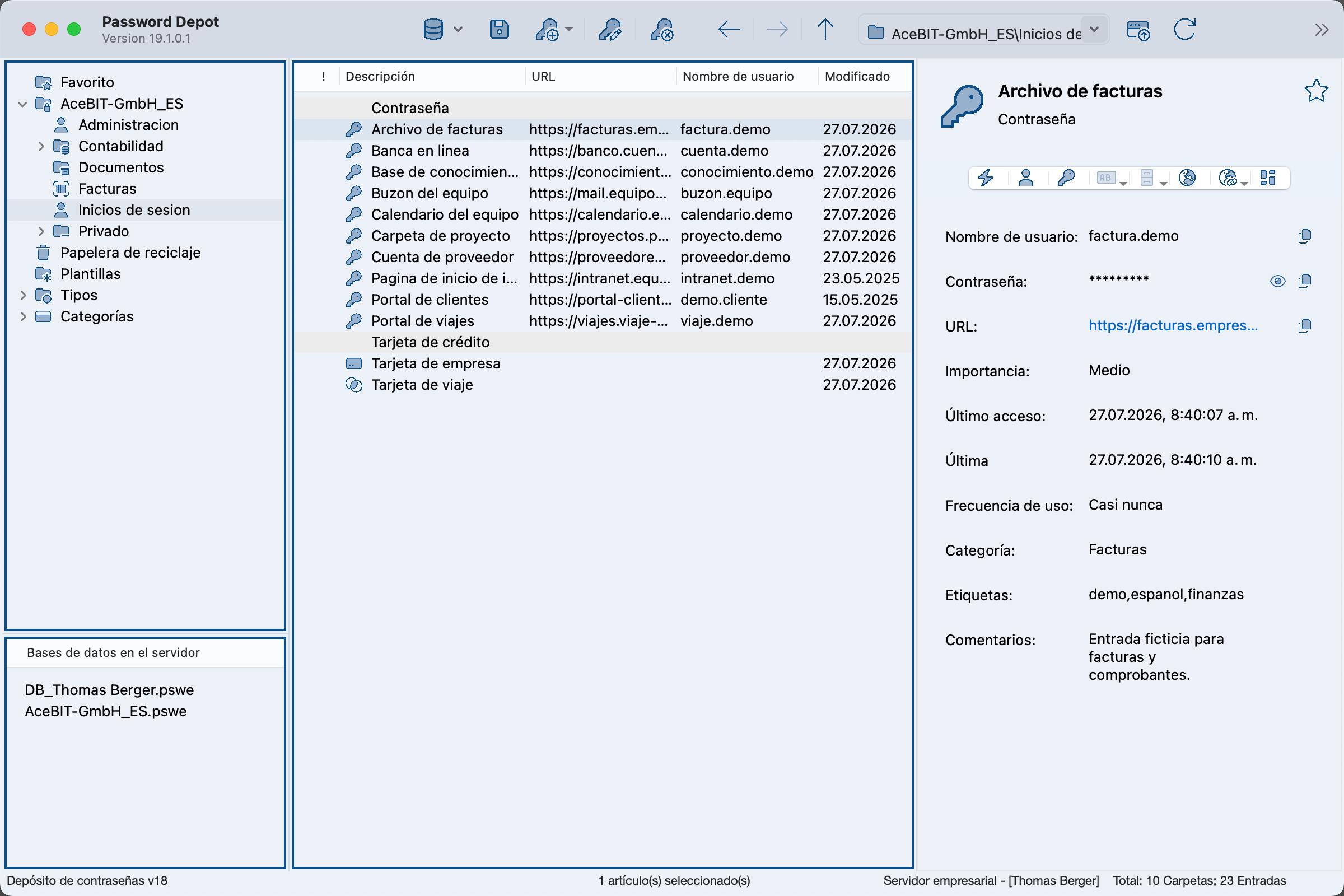The height and width of the screenshot is (896, 1344).
Task: Show hidden toolbar items via double chevron
Action: click(x=1321, y=29)
